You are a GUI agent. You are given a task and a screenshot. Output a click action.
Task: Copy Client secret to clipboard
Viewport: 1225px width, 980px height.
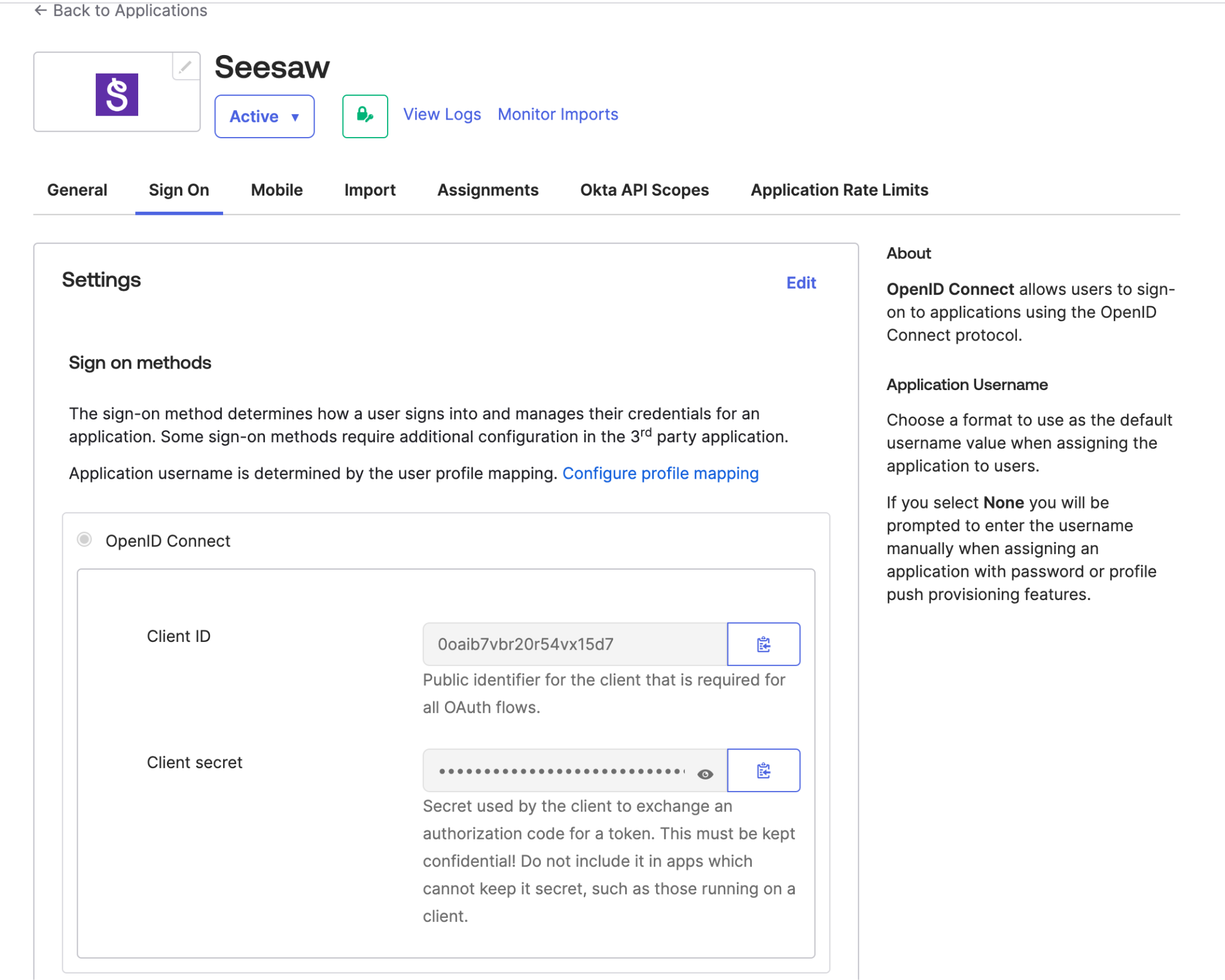pos(763,771)
